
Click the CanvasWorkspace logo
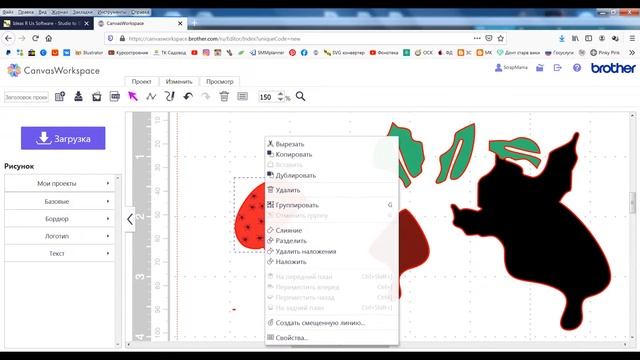53,70
